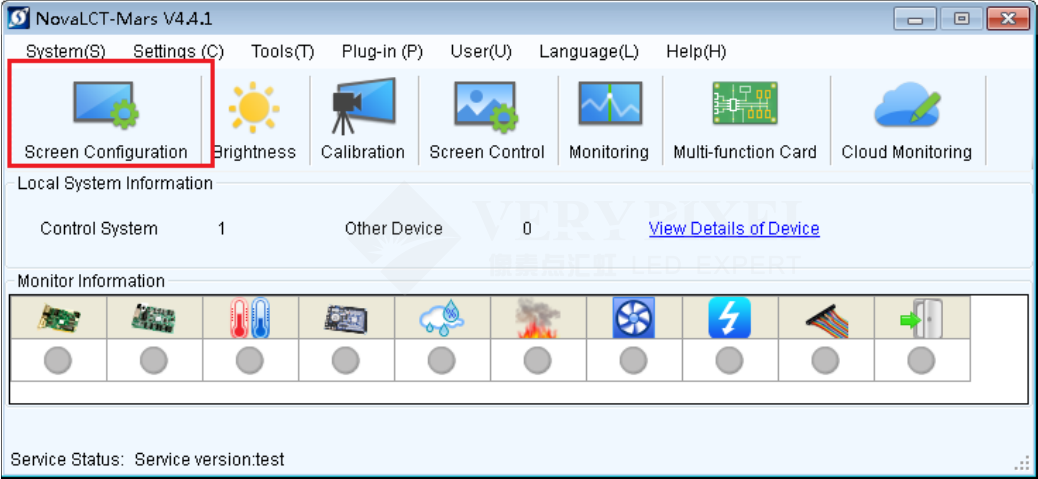Image resolution: width=1038 pixels, height=479 pixels.
Task: Click the NovaLCT-Mars app icon in title bar
Action: [18, 18]
